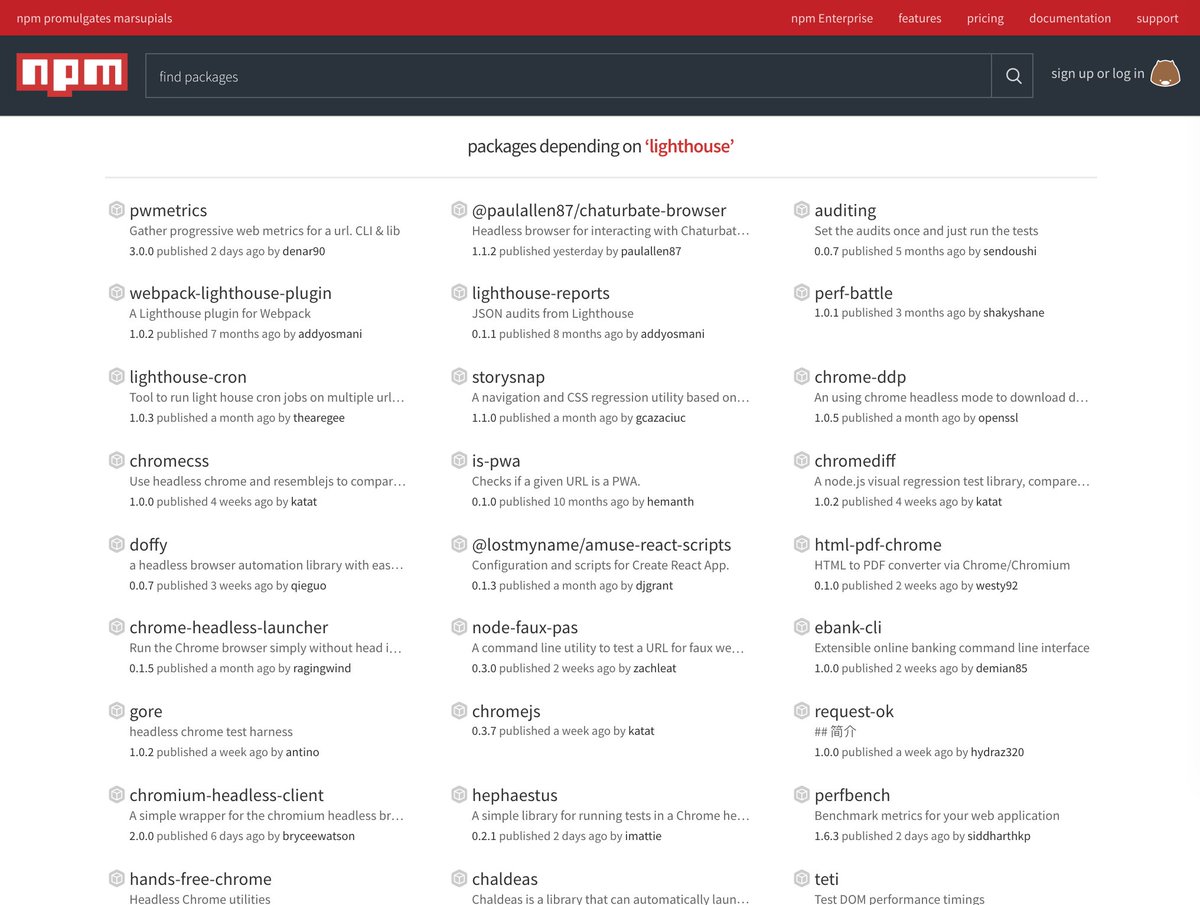Open the html-pdf-chrome package
The height and width of the screenshot is (905, 1200).
coord(878,545)
